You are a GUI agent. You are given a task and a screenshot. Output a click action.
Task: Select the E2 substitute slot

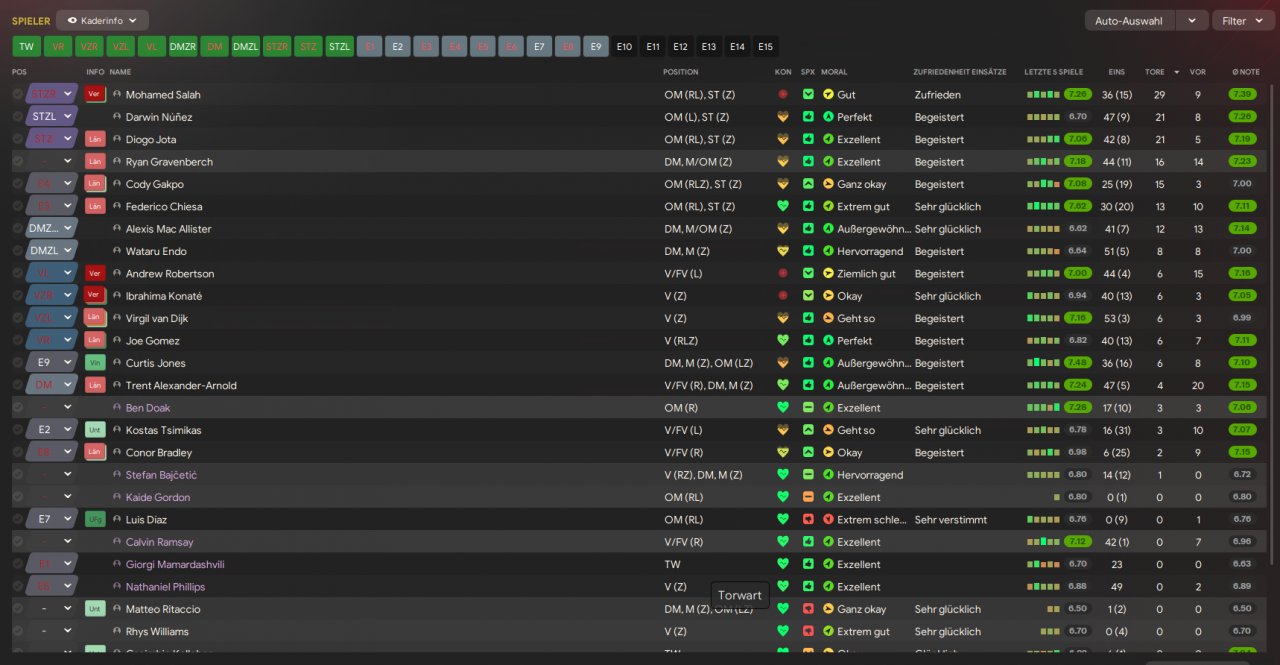pyautogui.click(x=397, y=46)
